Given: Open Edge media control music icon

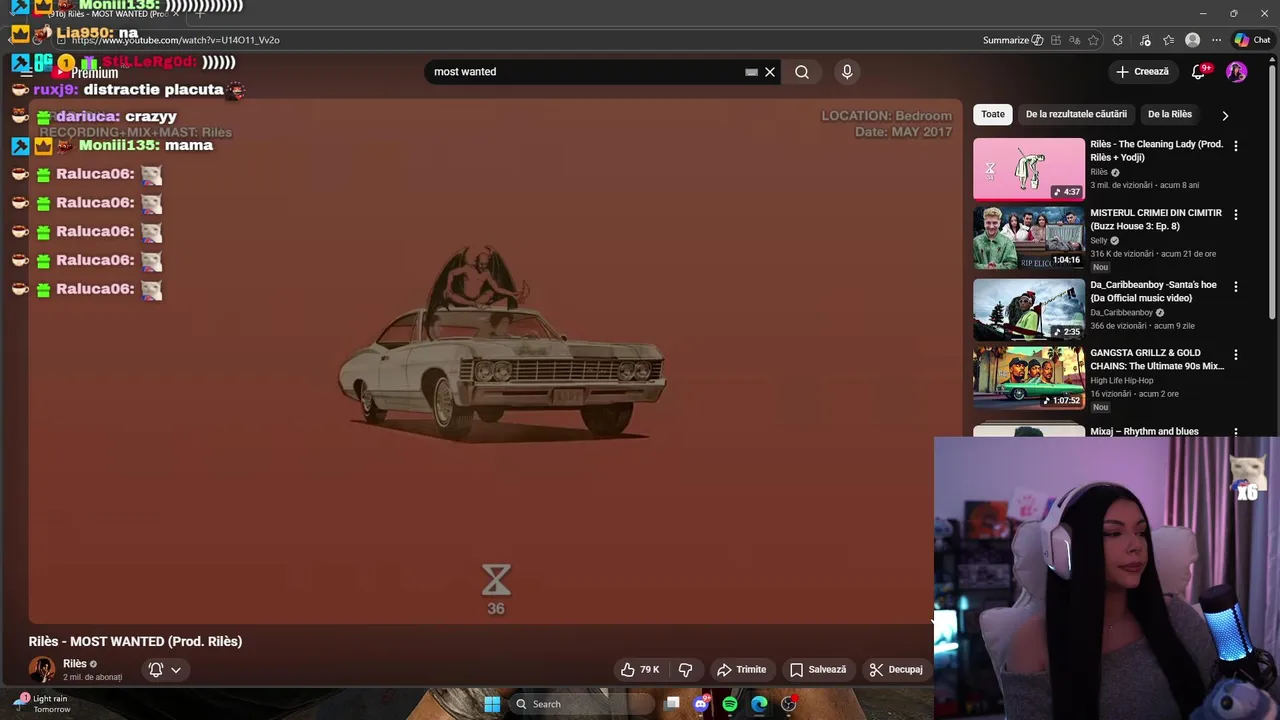Looking at the screenshot, I should click(x=1145, y=40).
